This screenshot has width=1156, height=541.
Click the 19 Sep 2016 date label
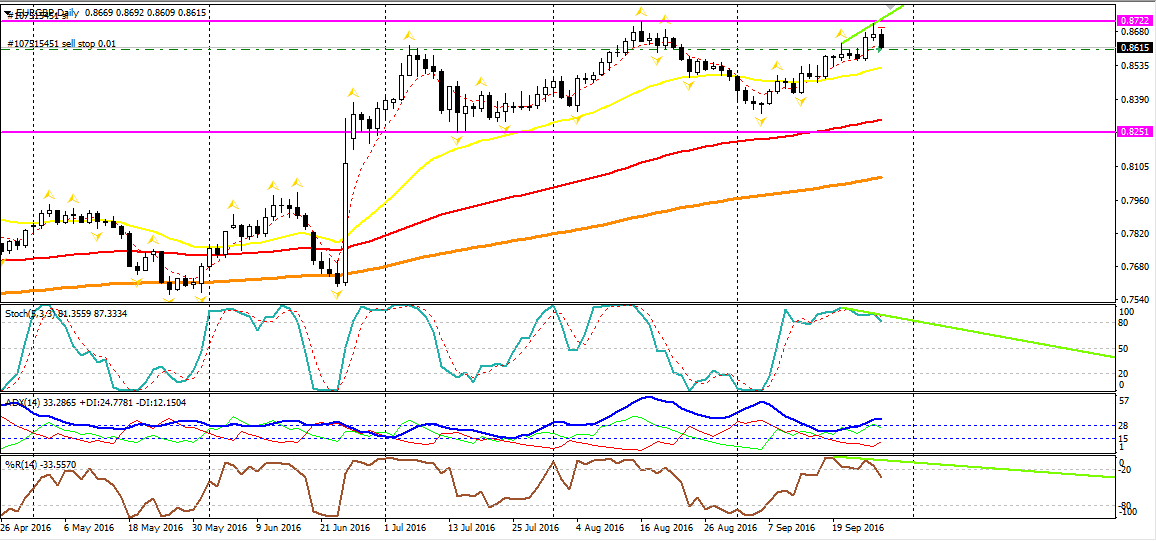(858, 528)
